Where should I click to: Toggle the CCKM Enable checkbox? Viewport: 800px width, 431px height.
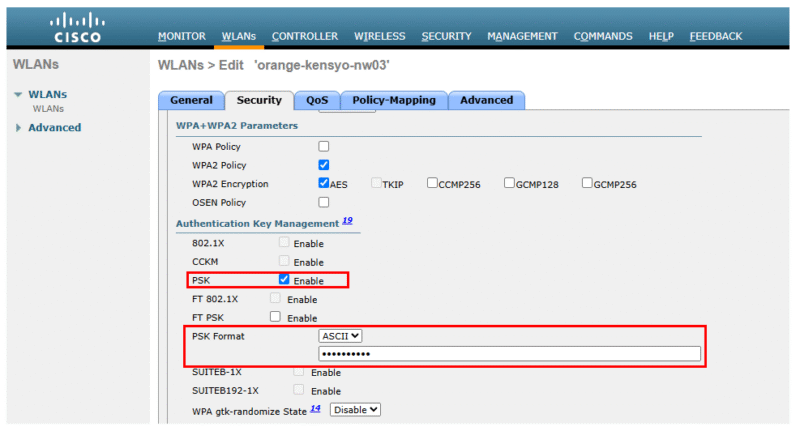click(x=284, y=261)
